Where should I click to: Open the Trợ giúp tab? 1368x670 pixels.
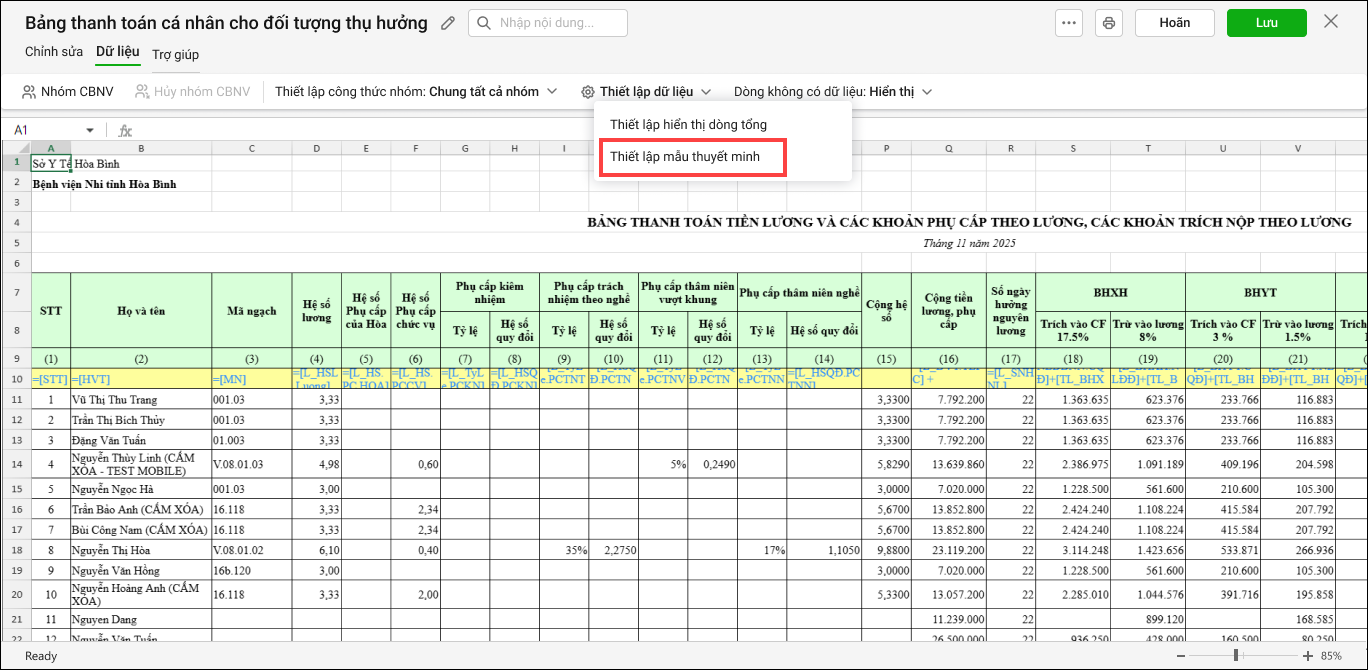tap(175, 54)
